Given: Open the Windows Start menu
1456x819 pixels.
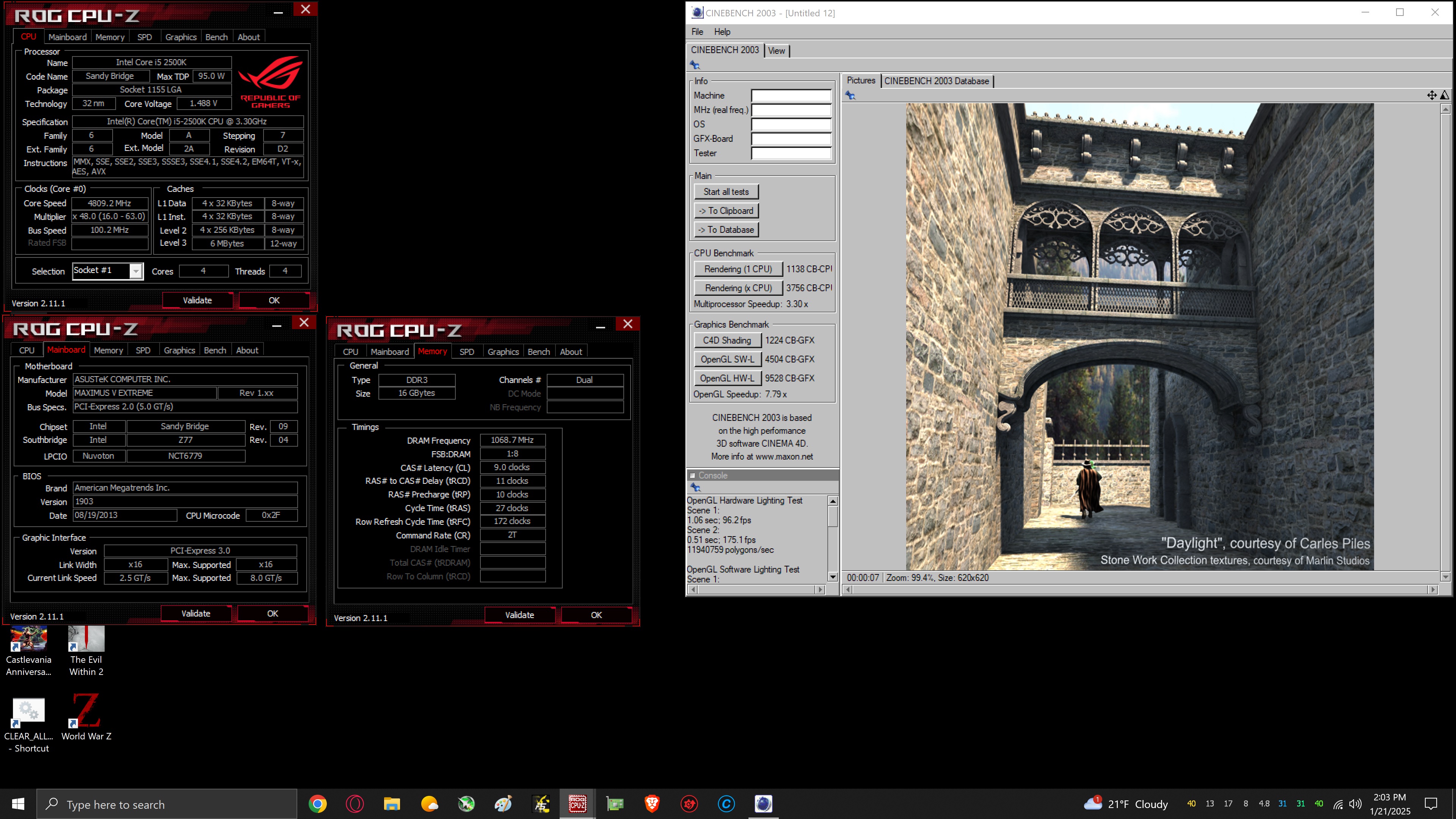Looking at the screenshot, I should coord(18,804).
